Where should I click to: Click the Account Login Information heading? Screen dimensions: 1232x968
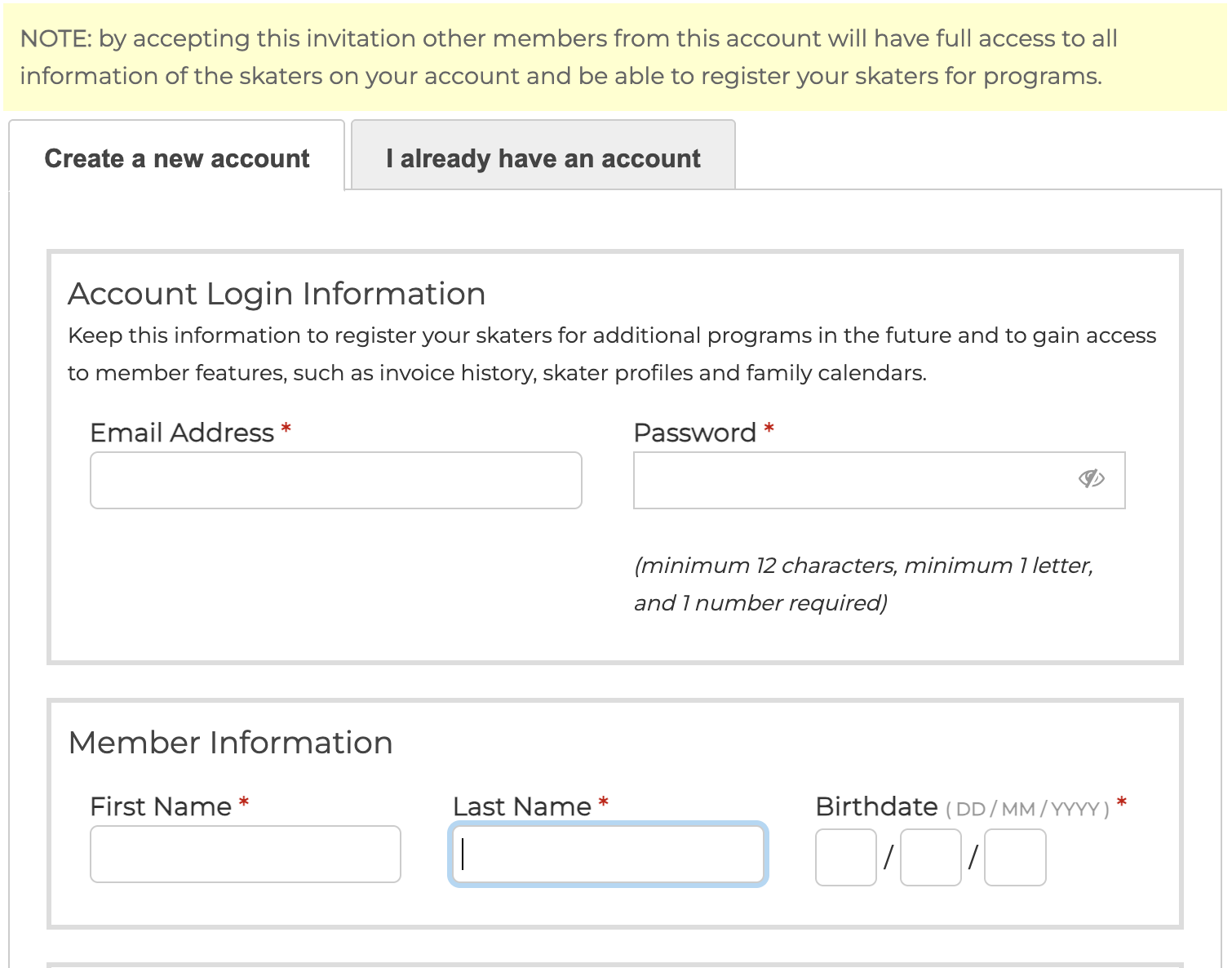click(x=277, y=294)
